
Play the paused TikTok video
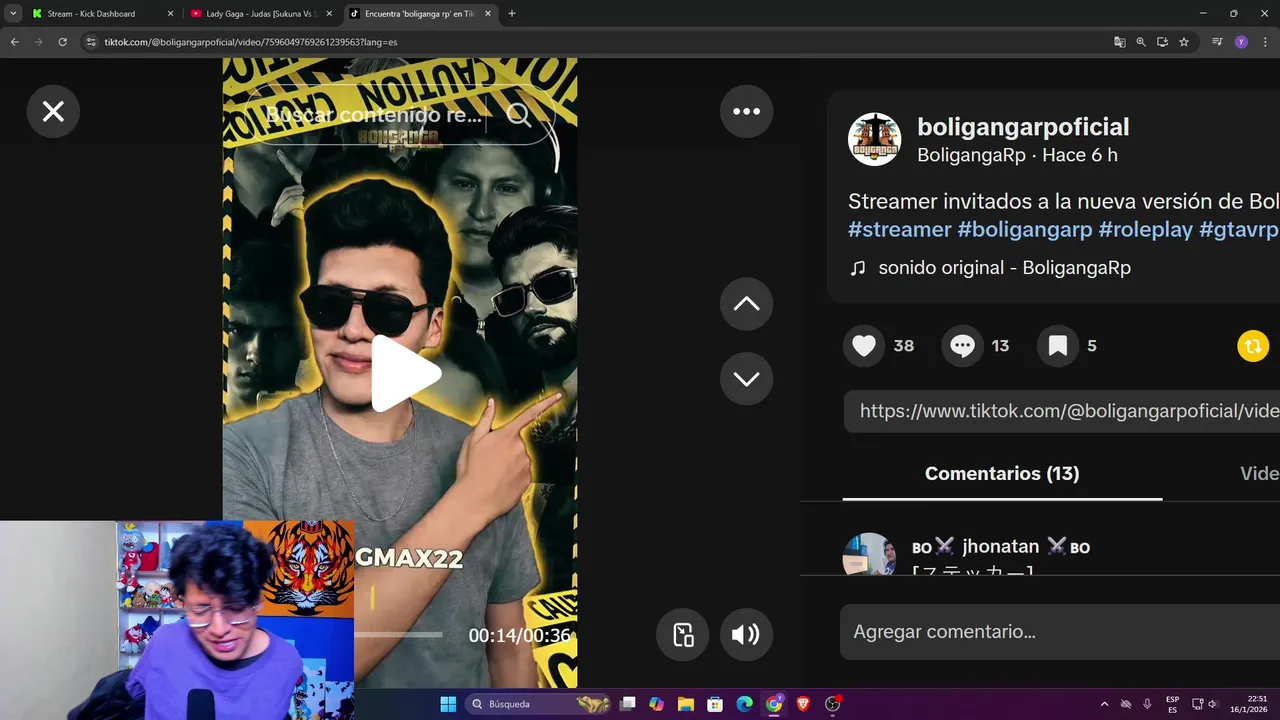[x=404, y=374]
